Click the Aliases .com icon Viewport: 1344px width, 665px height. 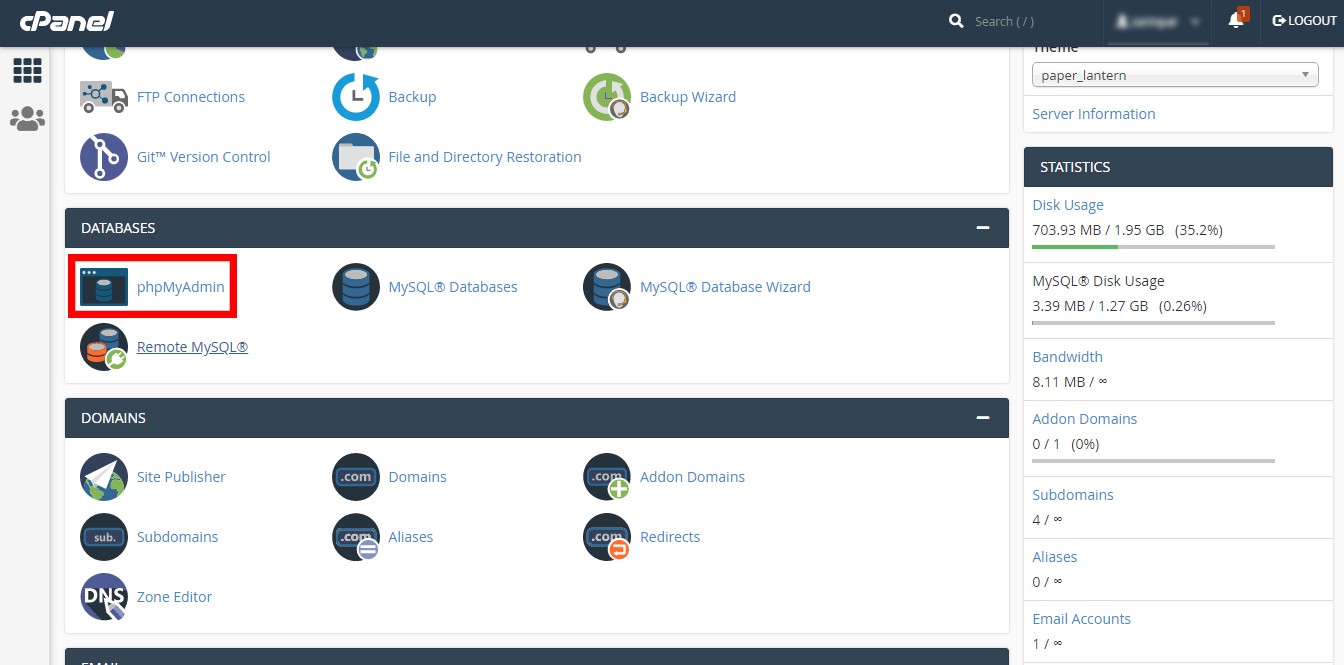[x=356, y=537]
